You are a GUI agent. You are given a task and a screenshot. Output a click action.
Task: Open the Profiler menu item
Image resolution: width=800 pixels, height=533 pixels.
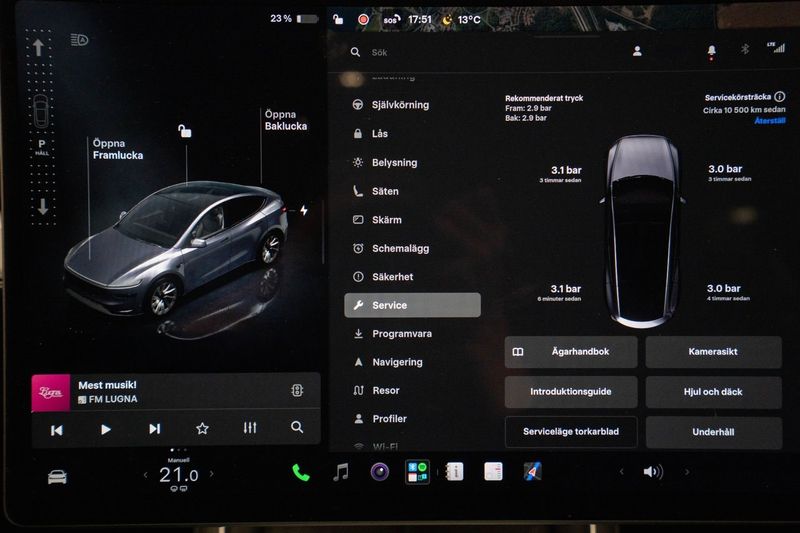pos(381,418)
